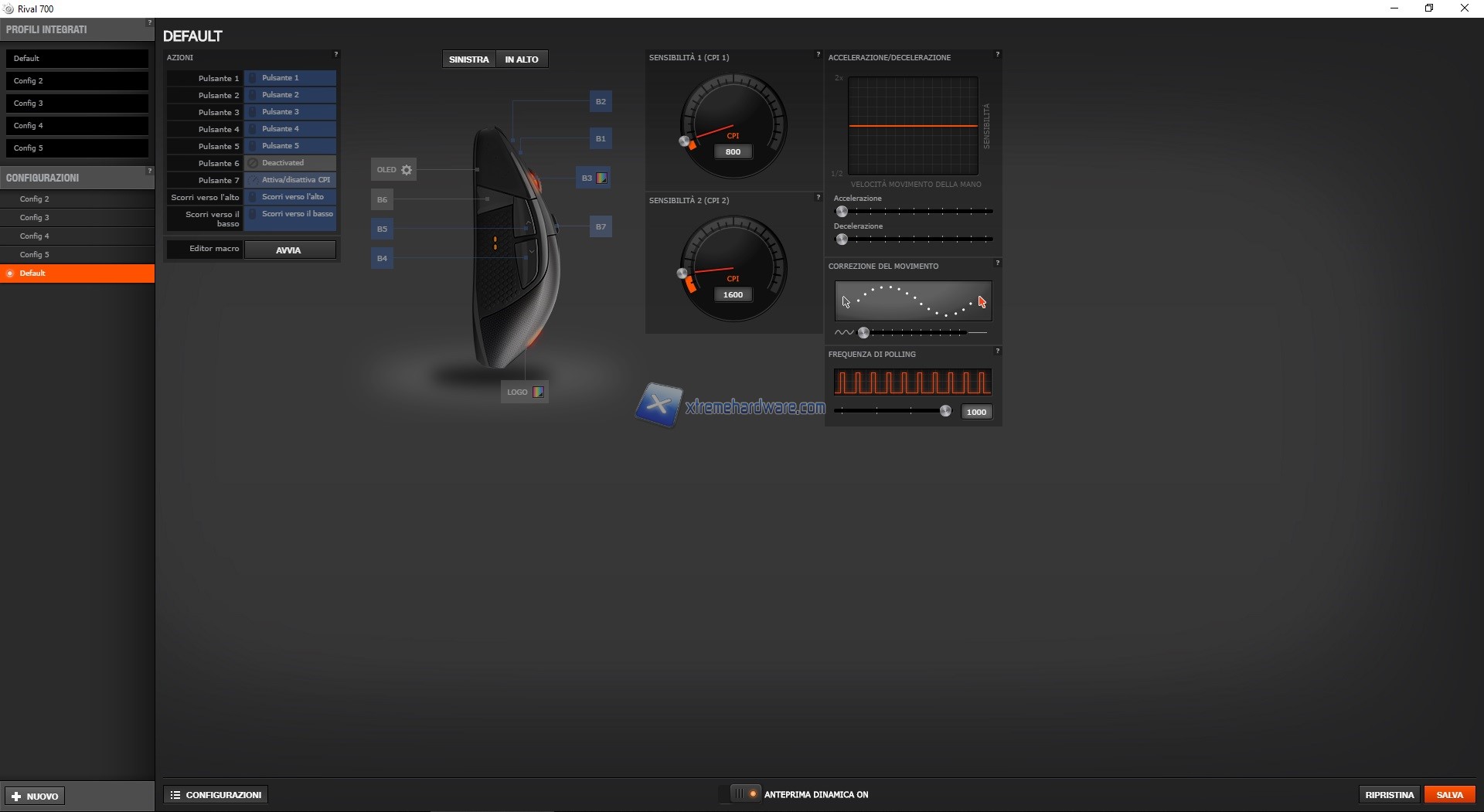1484x812 pixels.
Task: Click help icon beside Profili Integrati
Action: [149, 23]
